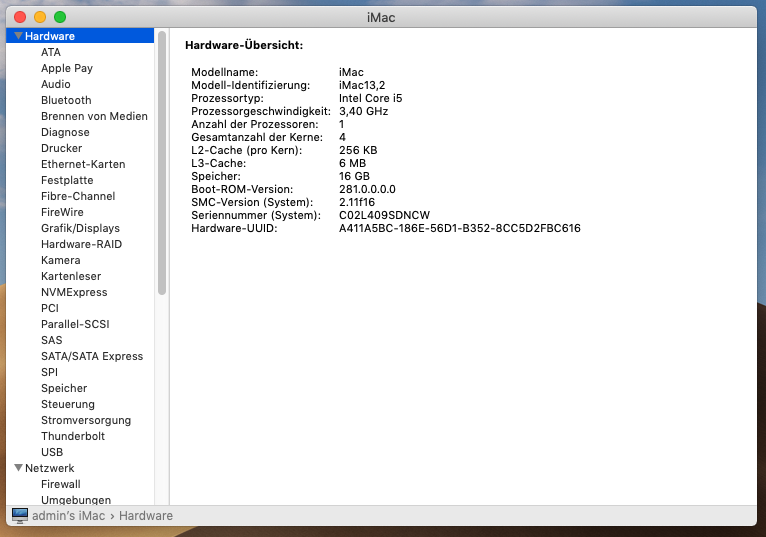Select Drucker in the sidebar
Screen dimensions: 766x537
click(62, 148)
